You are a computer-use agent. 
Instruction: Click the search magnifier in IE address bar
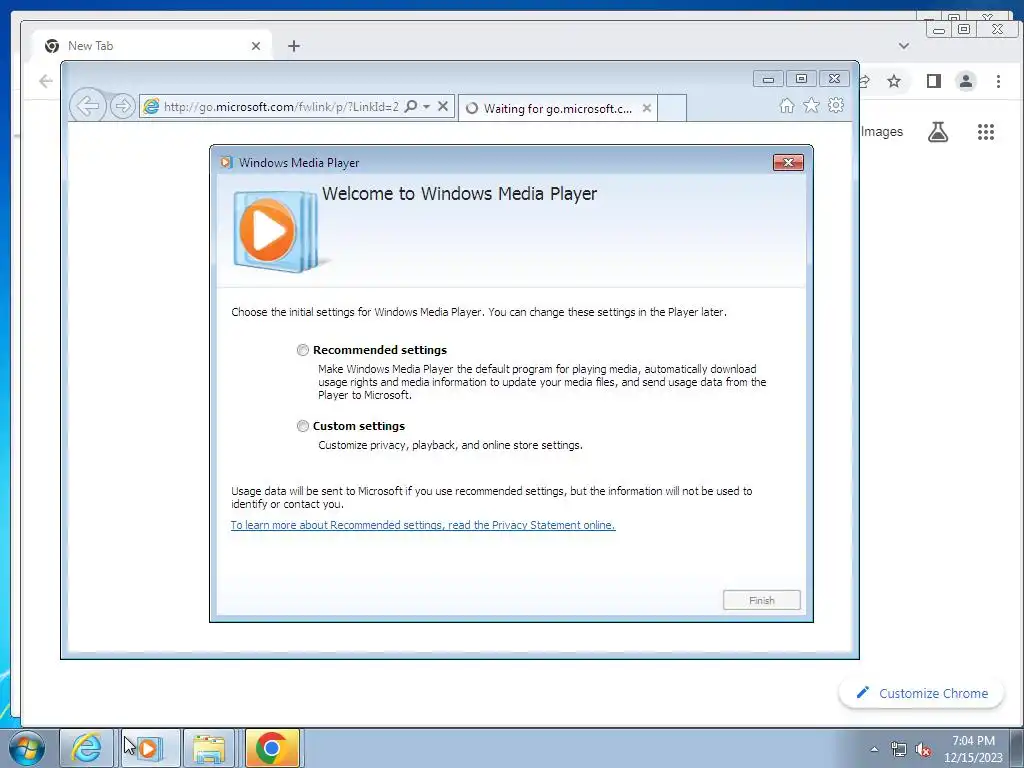pos(411,106)
